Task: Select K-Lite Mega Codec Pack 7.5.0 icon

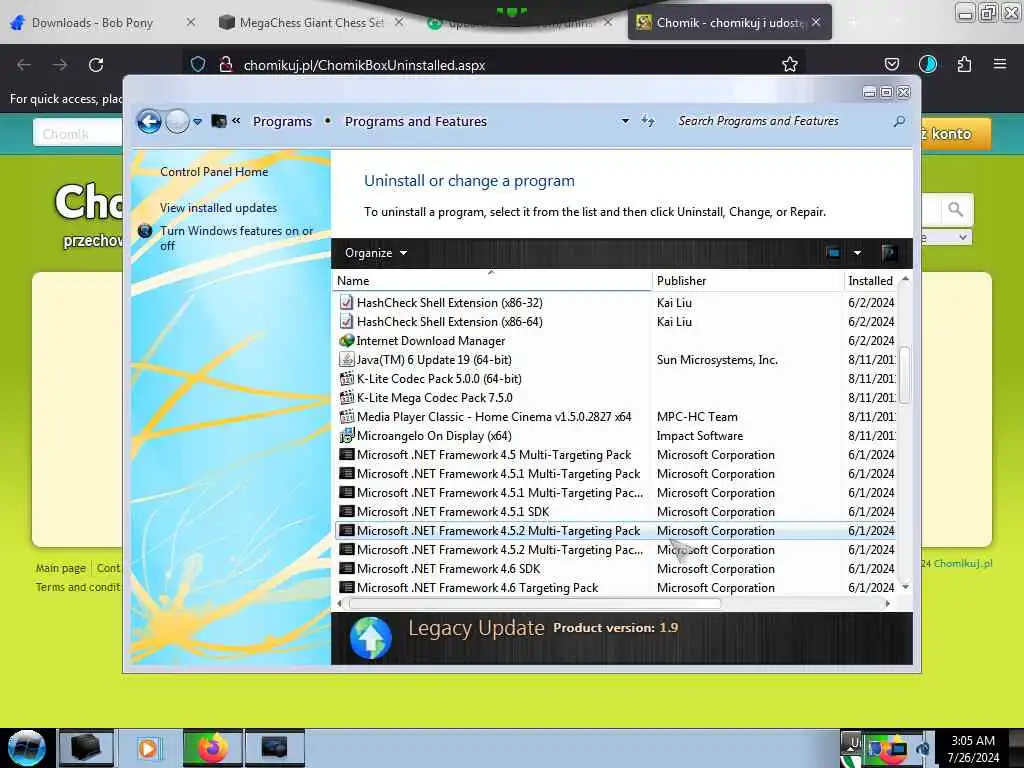Action: (346, 397)
